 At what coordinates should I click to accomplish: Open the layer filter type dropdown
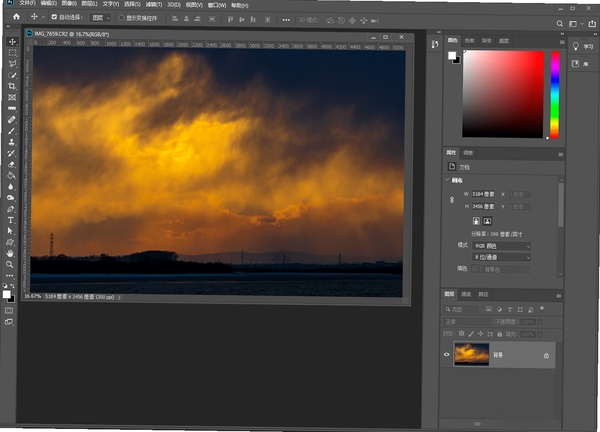(461, 309)
